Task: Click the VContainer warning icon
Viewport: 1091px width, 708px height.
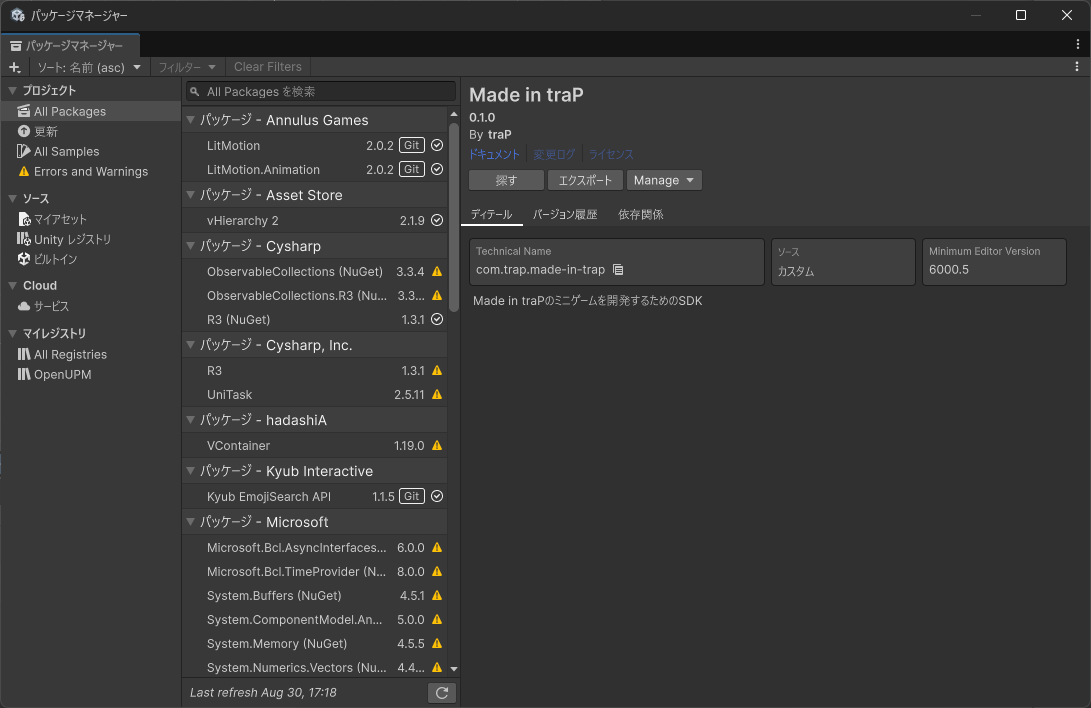Action: (x=437, y=446)
